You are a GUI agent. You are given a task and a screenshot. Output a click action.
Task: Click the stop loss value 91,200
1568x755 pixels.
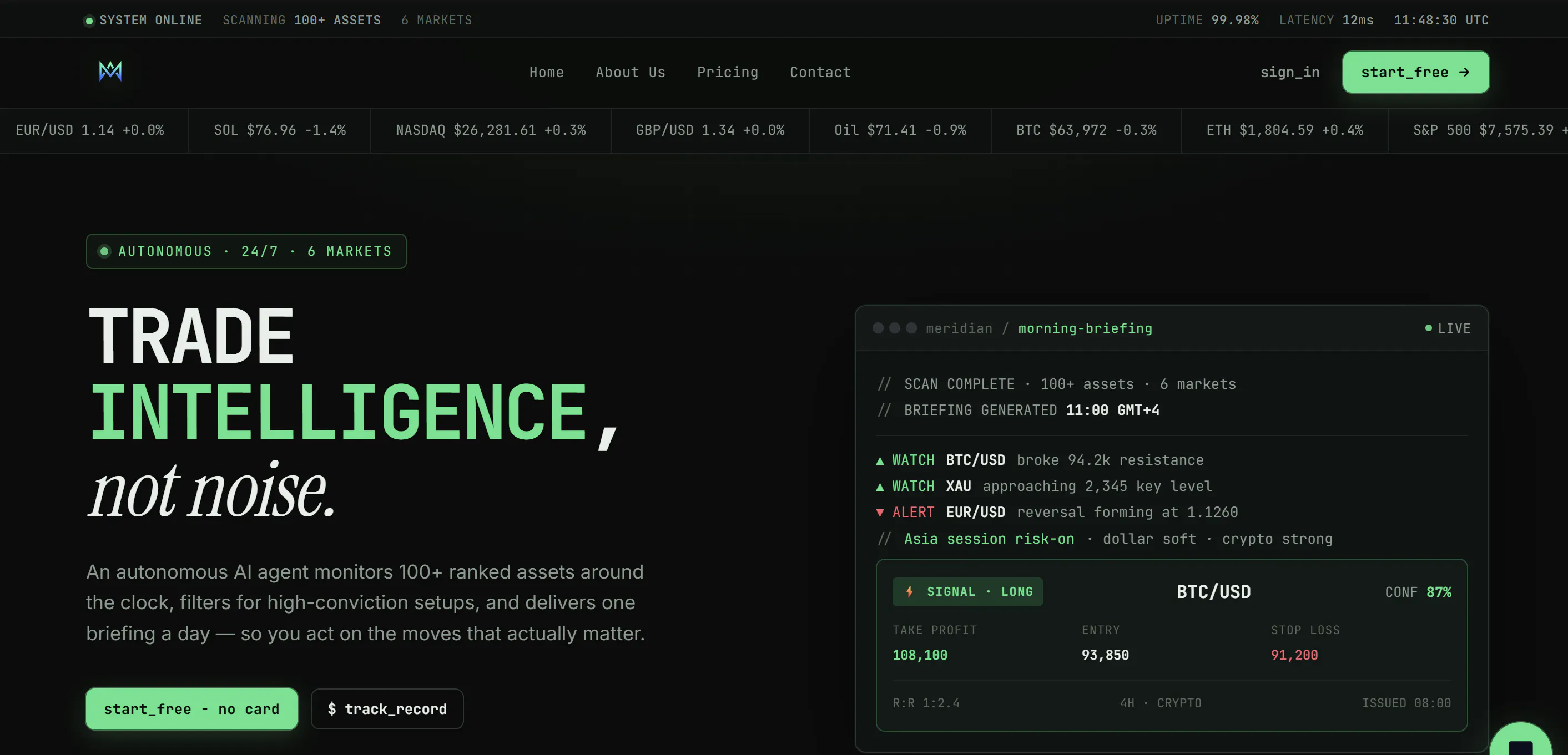click(1294, 655)
